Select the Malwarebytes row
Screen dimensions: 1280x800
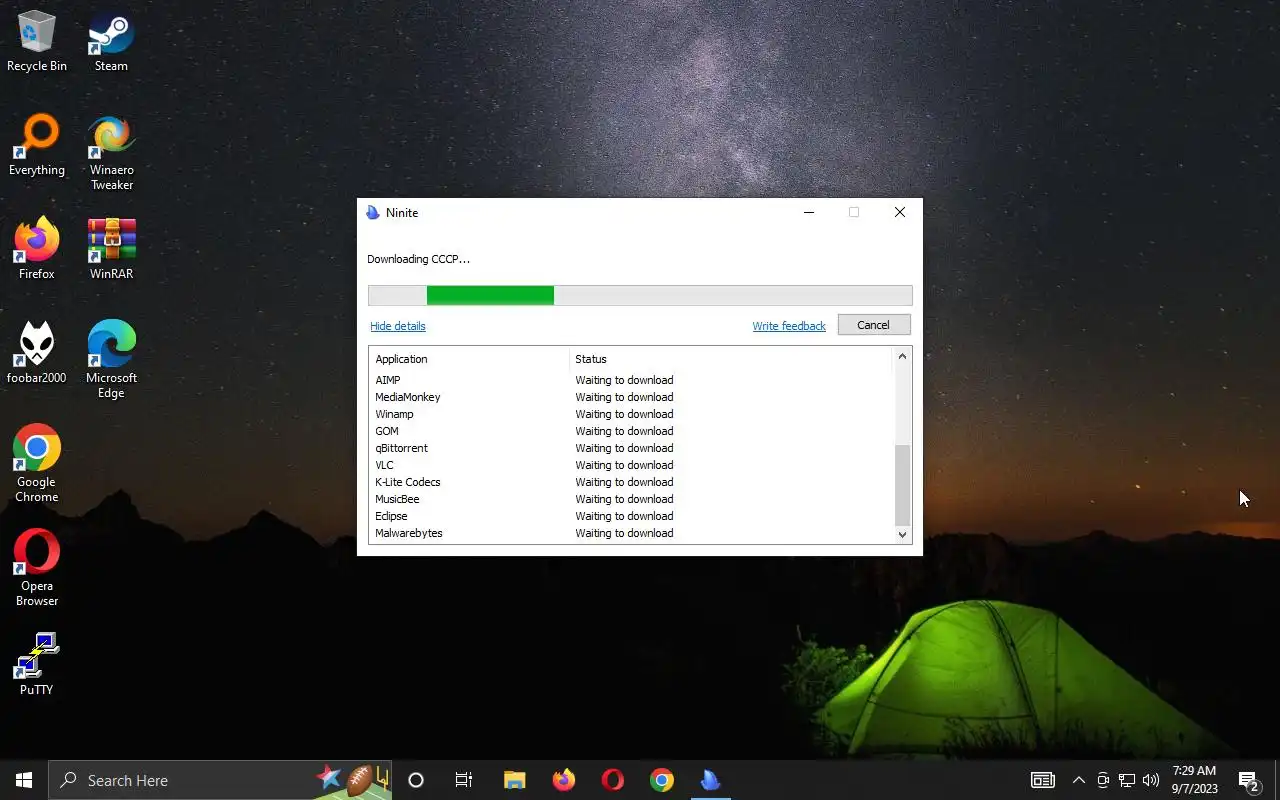tap(630, 533)
